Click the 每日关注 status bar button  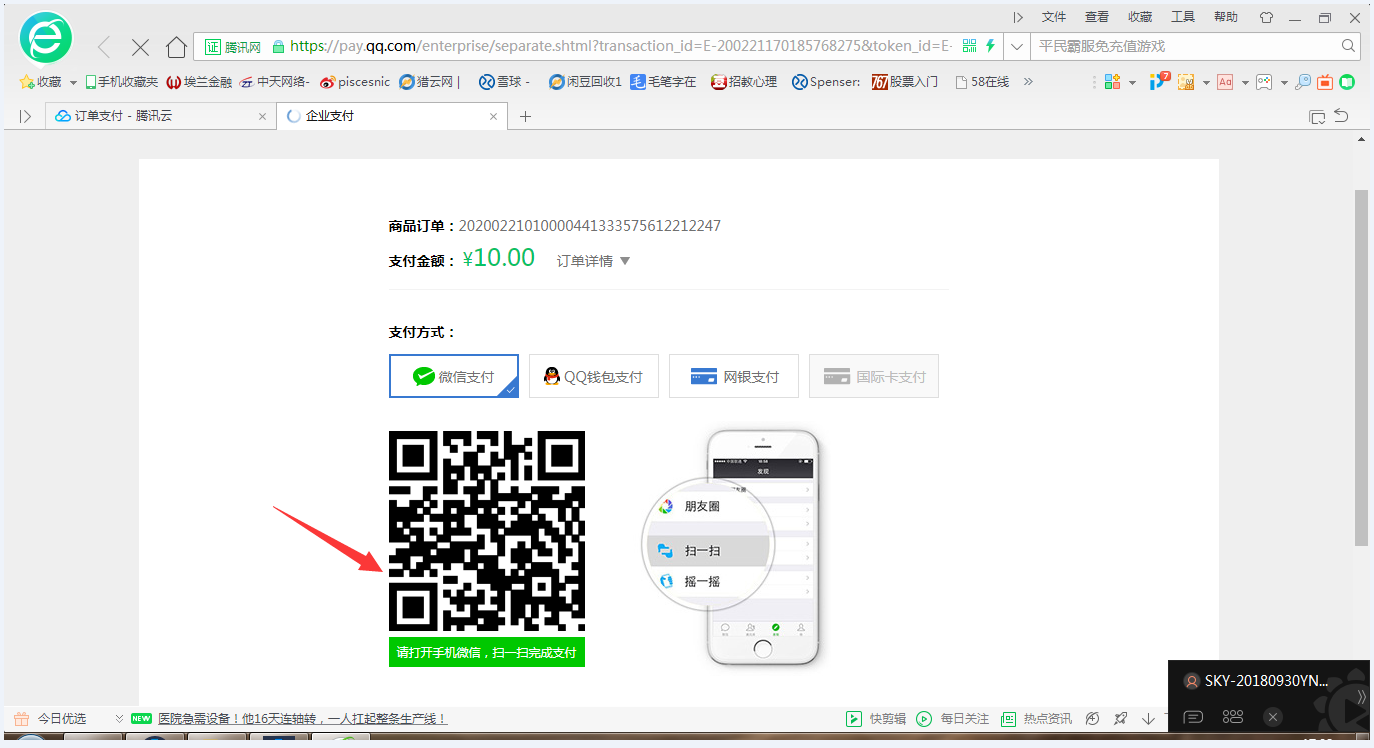click(x=953, y=719)
